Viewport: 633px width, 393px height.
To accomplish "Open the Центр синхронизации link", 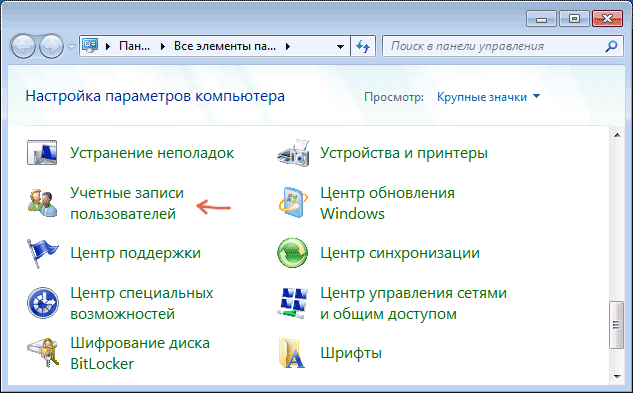I will click(x=400, y=253).
